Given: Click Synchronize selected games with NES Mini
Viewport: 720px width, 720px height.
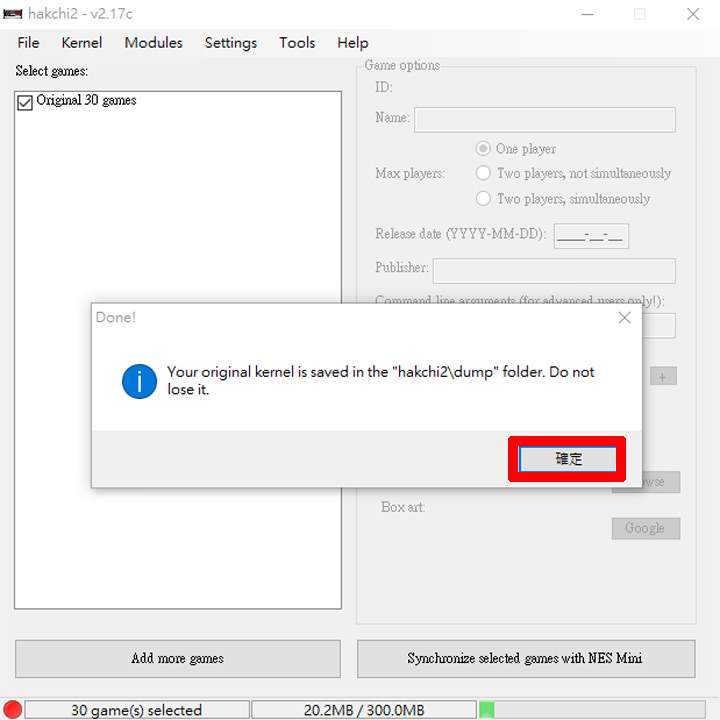Looking at the screenshot, I should point(526,659).
